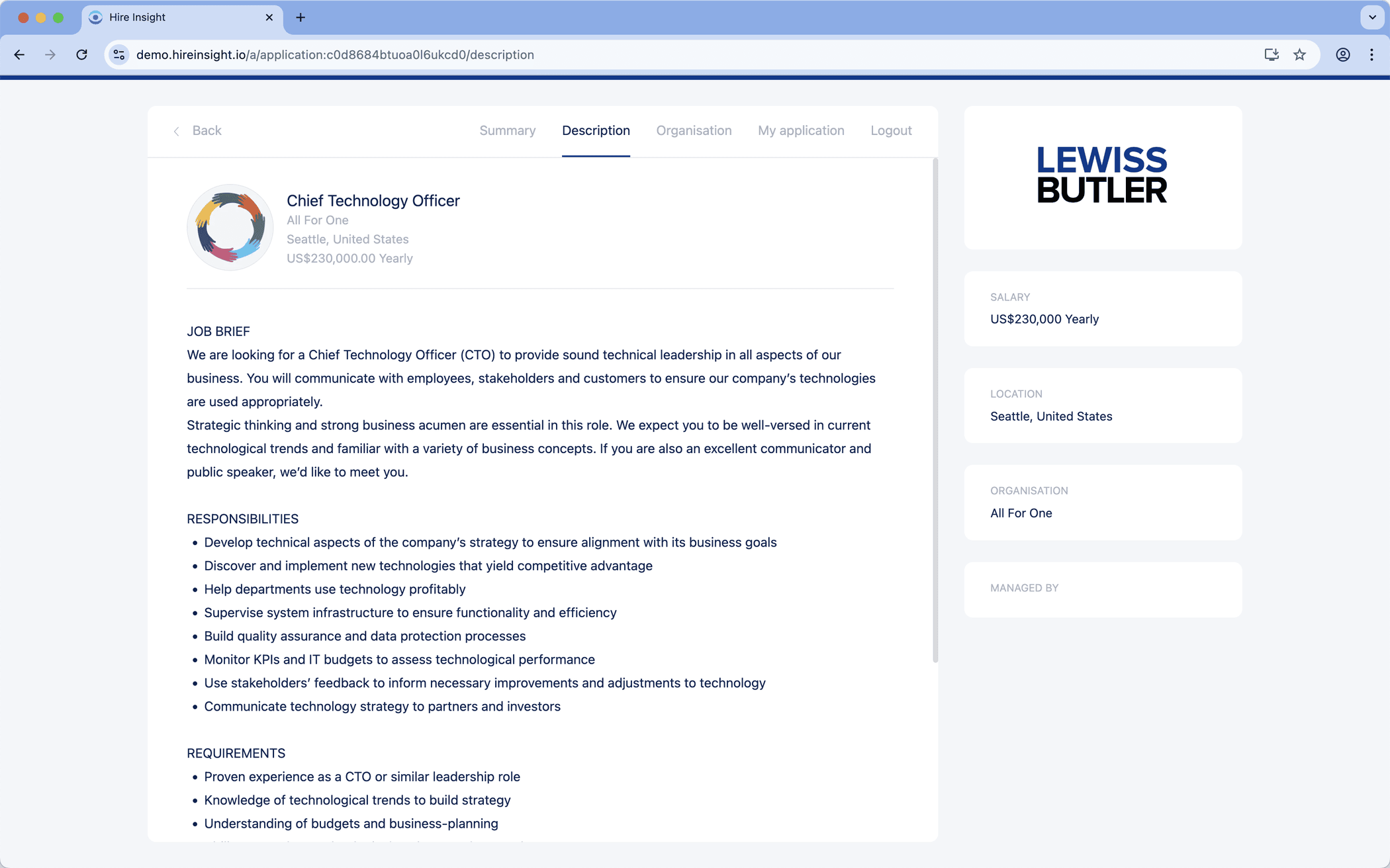Viewport: 1390px width, 868px height.
Task: Click the Back chevron arrow
Action: pos(176,132)
